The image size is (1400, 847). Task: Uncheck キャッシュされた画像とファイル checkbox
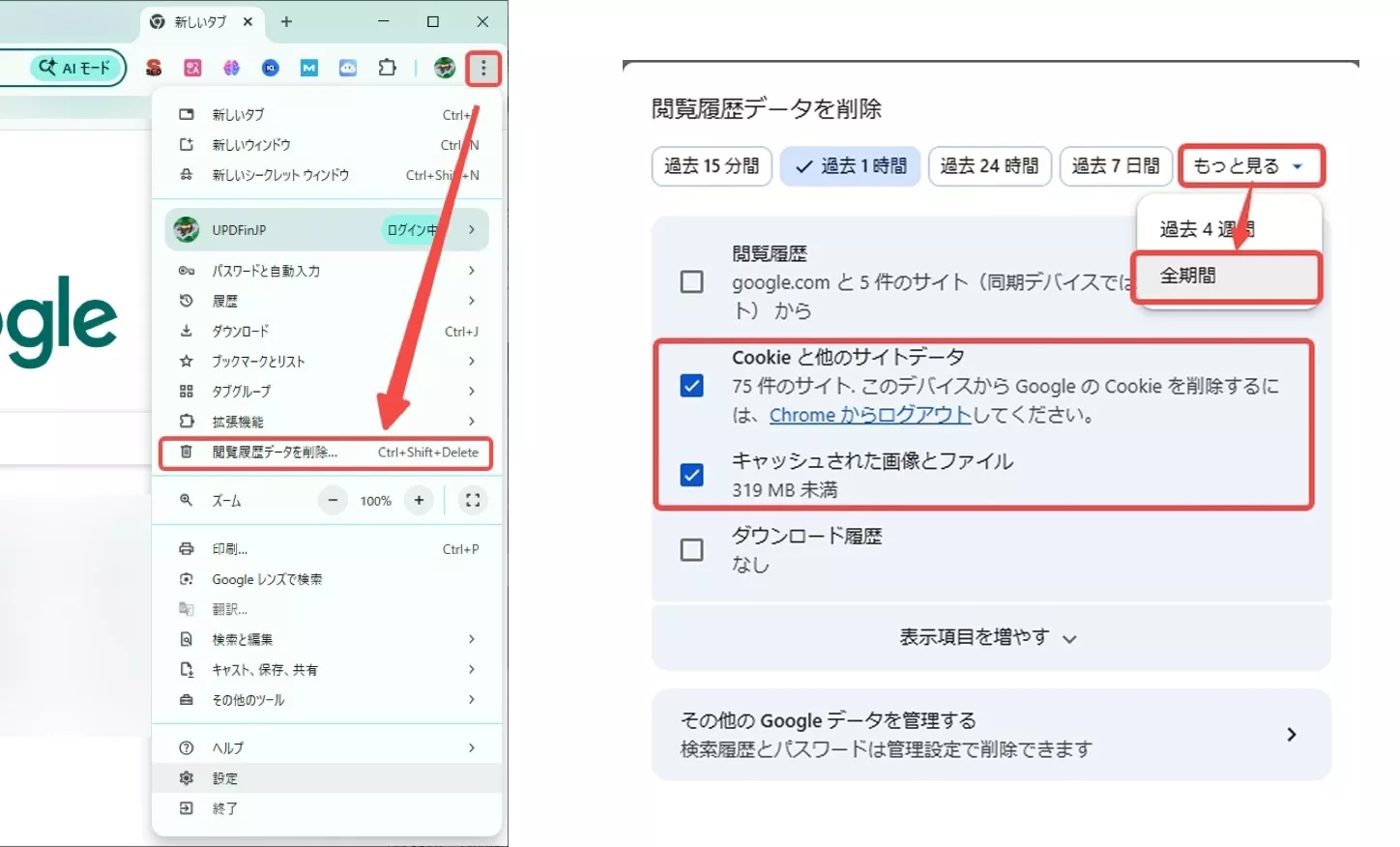pyautogui.click(x=692, y=475)
